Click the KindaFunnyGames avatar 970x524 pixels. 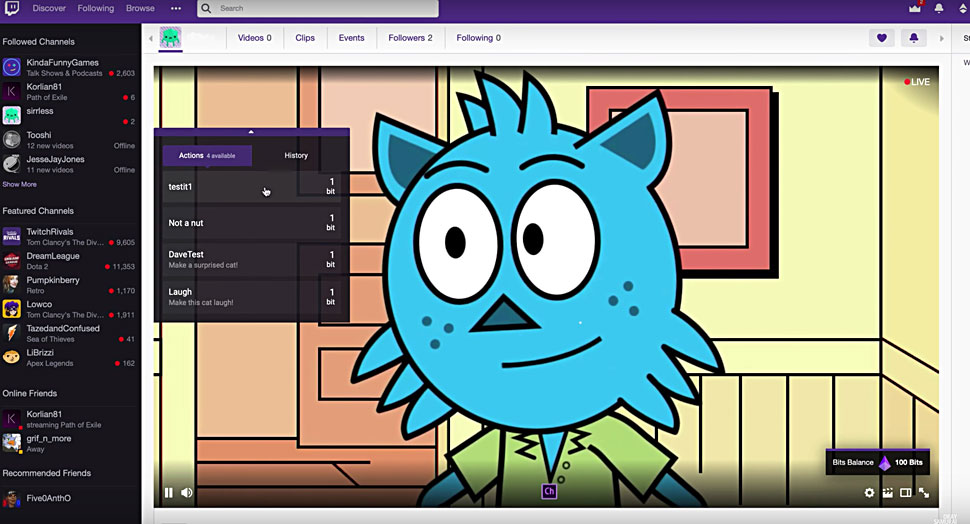12,67
